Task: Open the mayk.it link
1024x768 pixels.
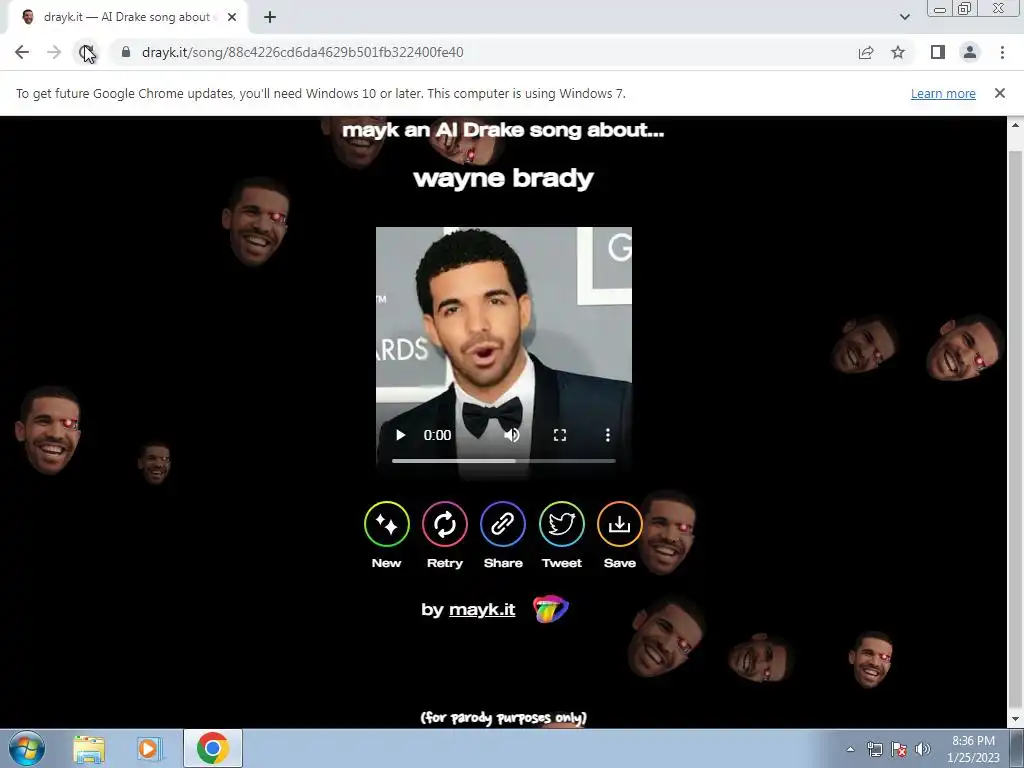Action: tap(482, 609)
